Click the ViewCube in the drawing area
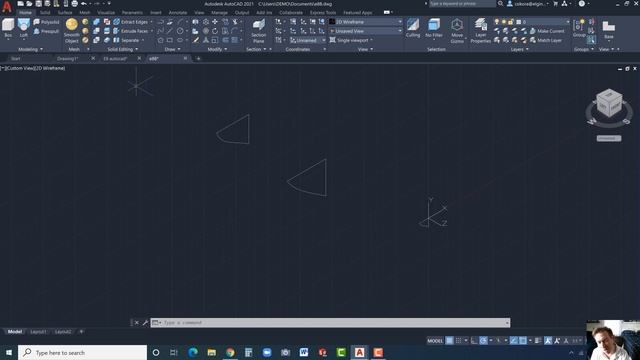 pyautogui.click(x=609, y=104)
